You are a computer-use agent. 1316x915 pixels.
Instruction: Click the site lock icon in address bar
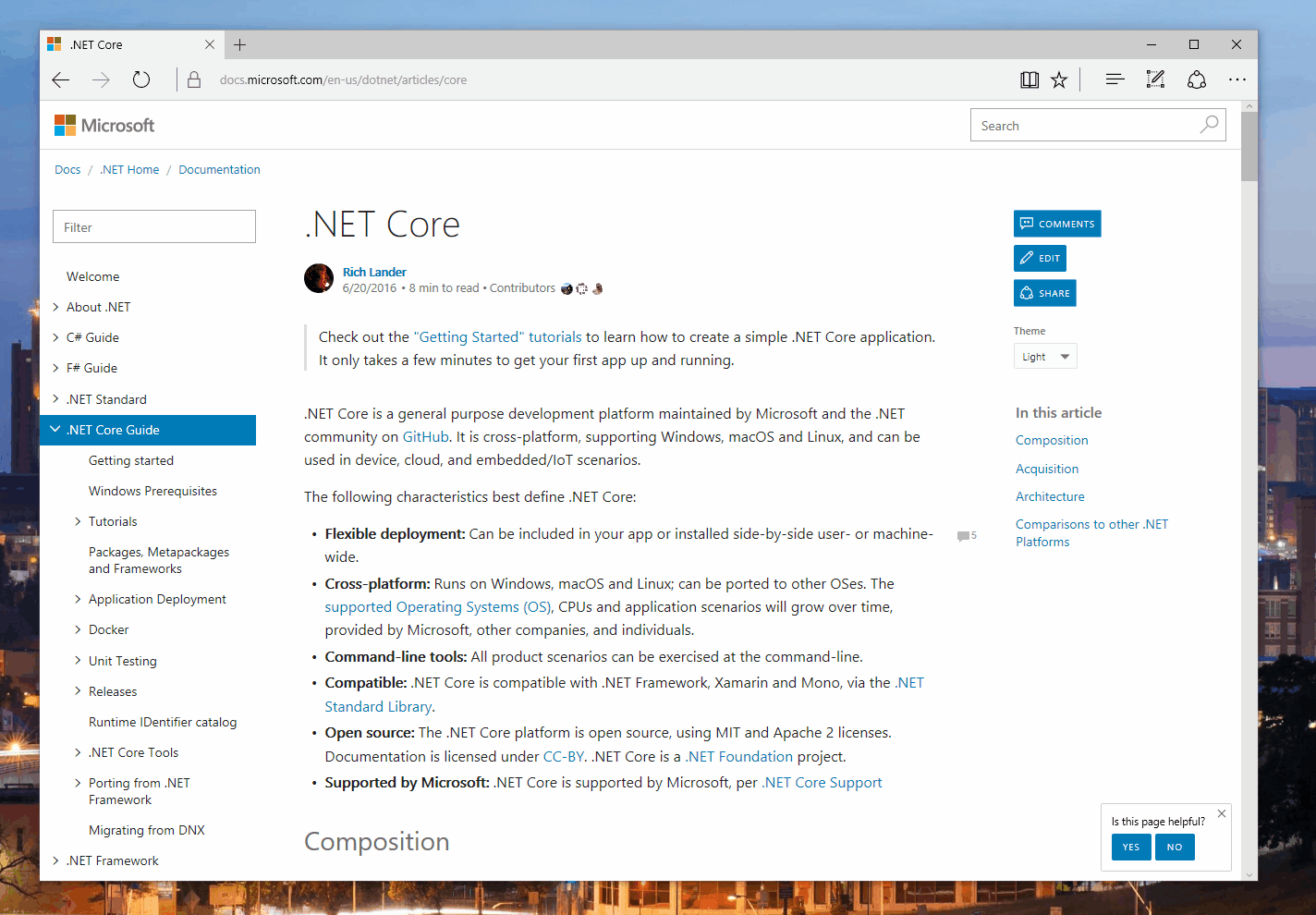coord(194,80)
